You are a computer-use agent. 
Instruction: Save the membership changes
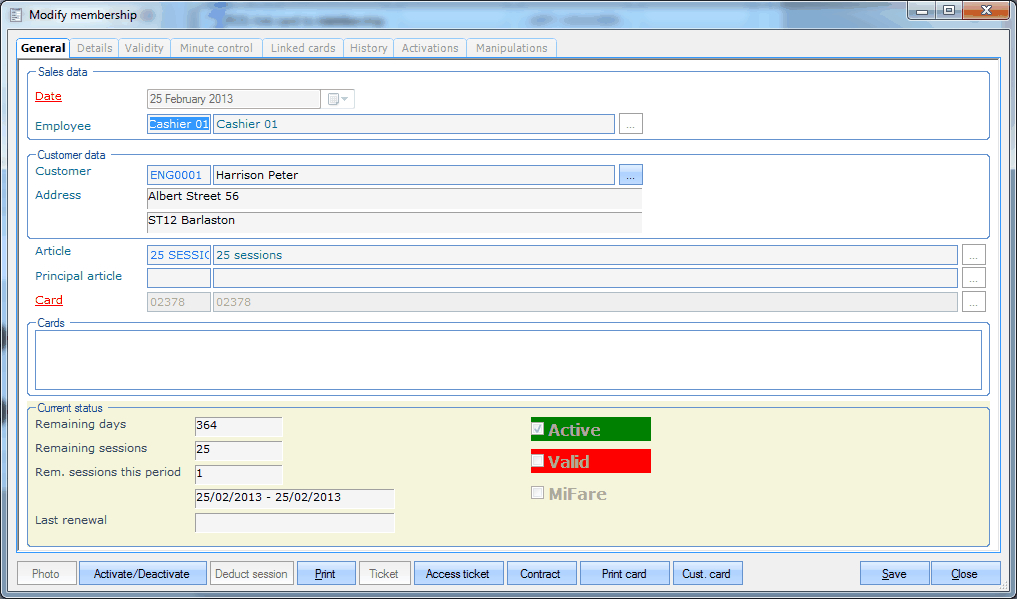(893, 573)
